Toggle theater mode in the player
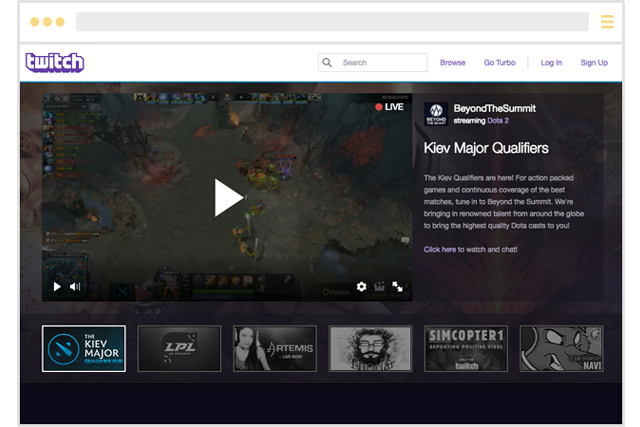This screenshot has height=427, width=640. tap(380, 286)
